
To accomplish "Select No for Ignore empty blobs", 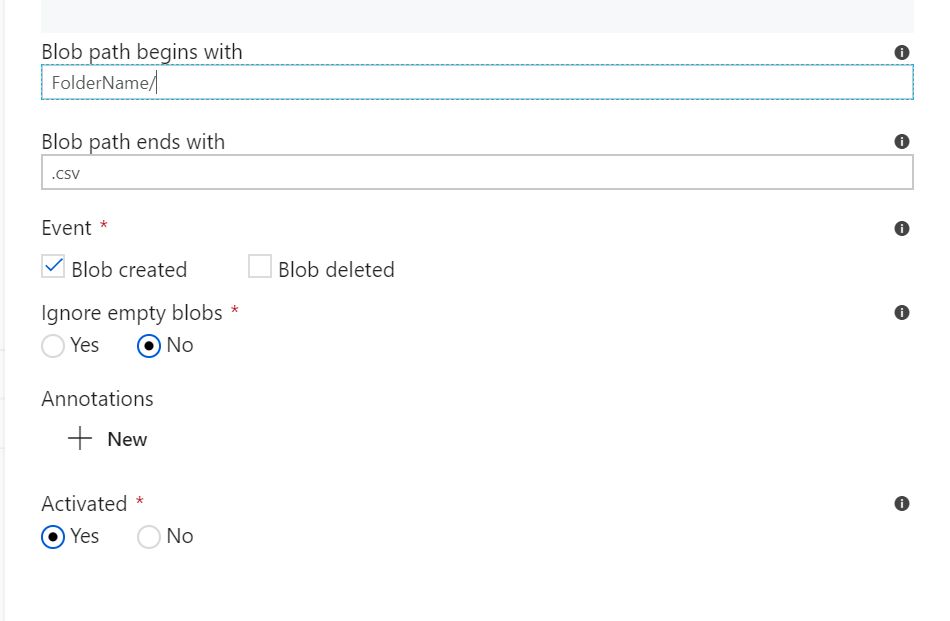I will pos(149,346).
